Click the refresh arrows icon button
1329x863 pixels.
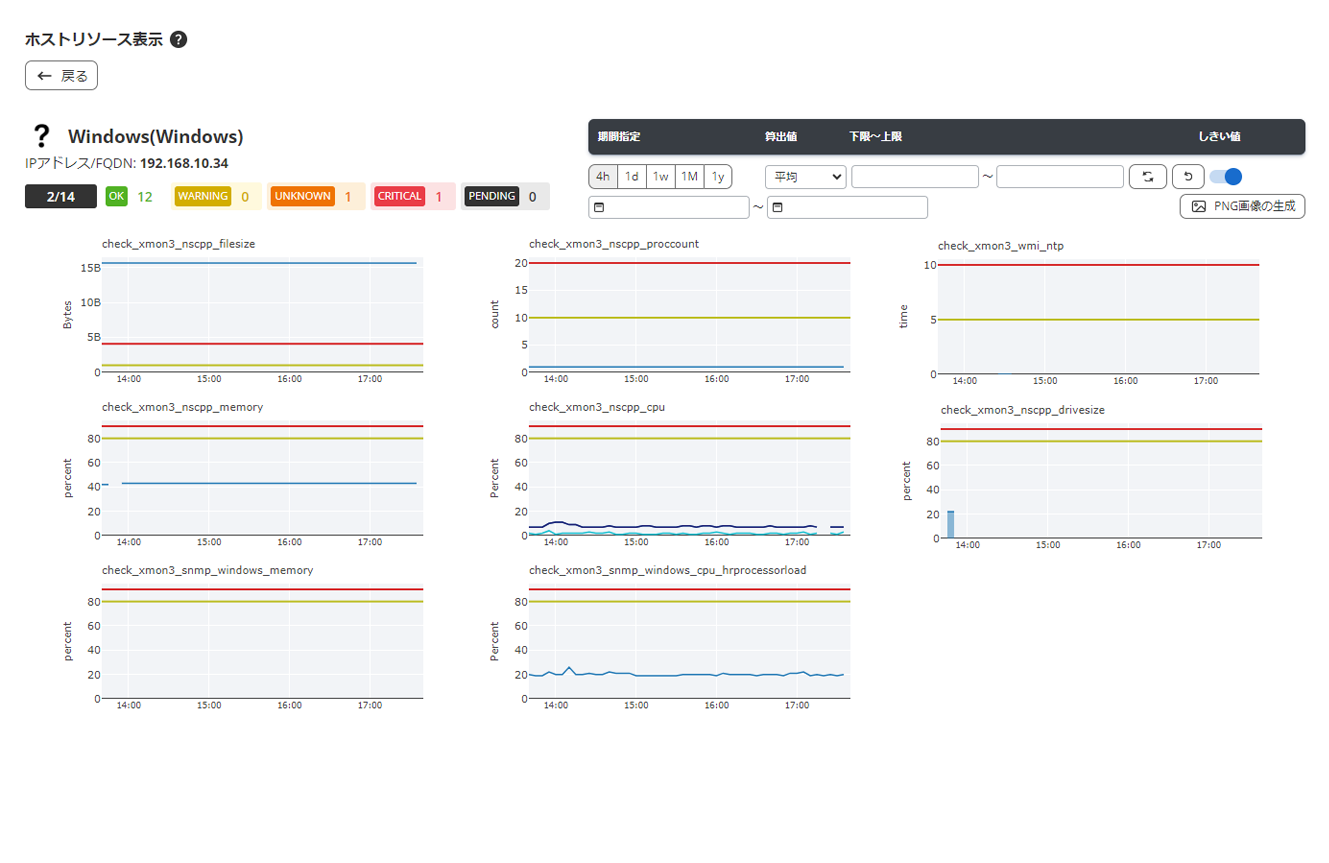point(1148,177)
